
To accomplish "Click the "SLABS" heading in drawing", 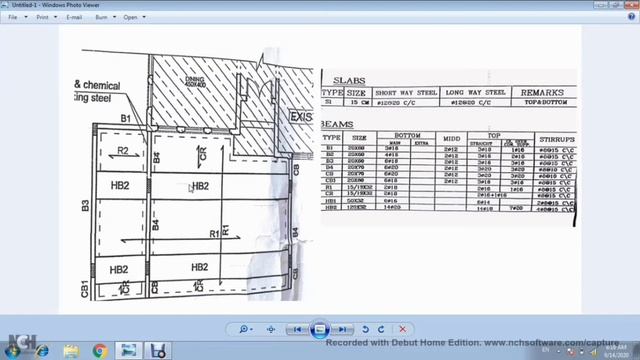I will tap(349, 80).
